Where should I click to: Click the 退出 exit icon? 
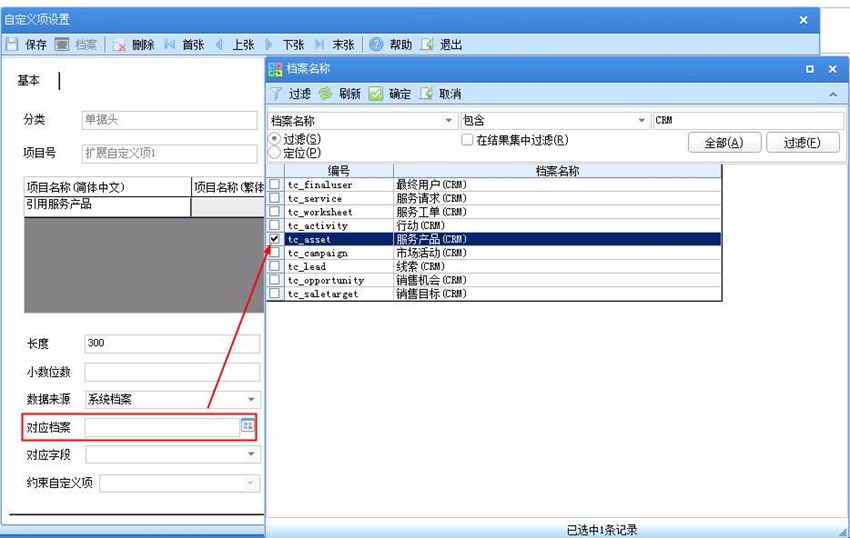tap(427, 44)
